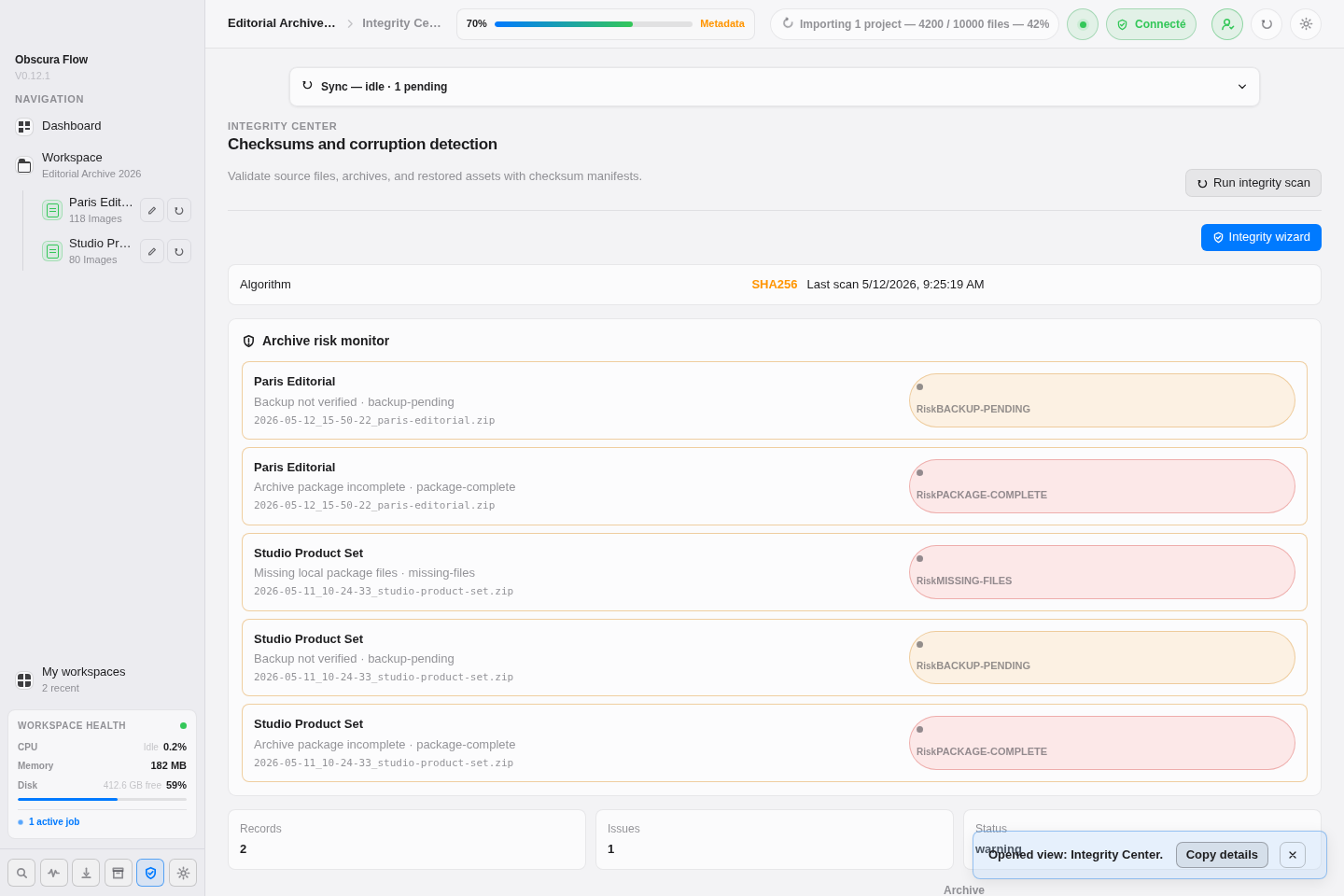1344x896 pixels.
Task: Select the integrity shield icon in bottom toolbar
Action: click(150, 873)
